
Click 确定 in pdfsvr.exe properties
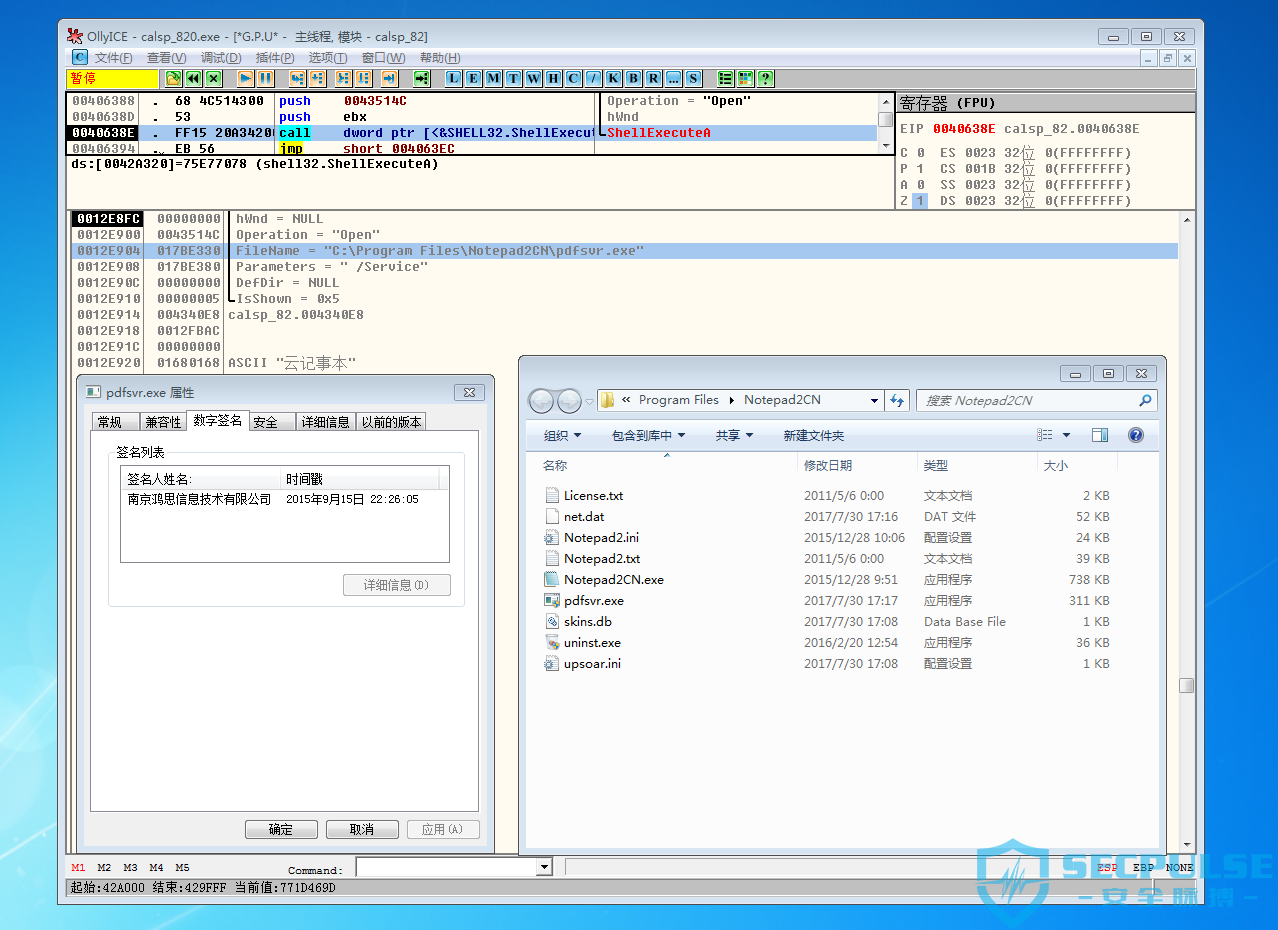tap(281, 830)
